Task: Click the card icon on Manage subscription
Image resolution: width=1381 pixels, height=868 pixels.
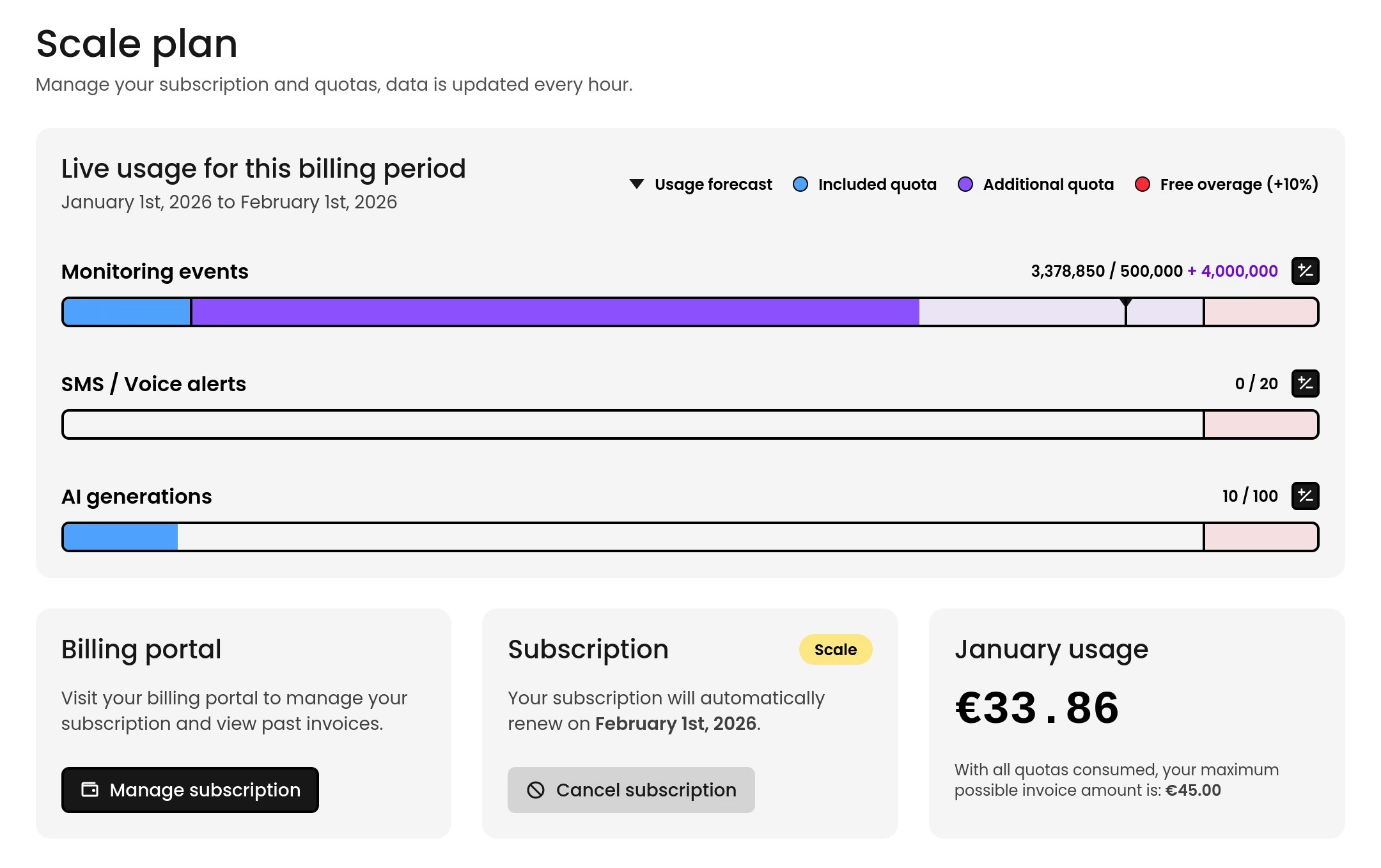Action: coord(89,790)
